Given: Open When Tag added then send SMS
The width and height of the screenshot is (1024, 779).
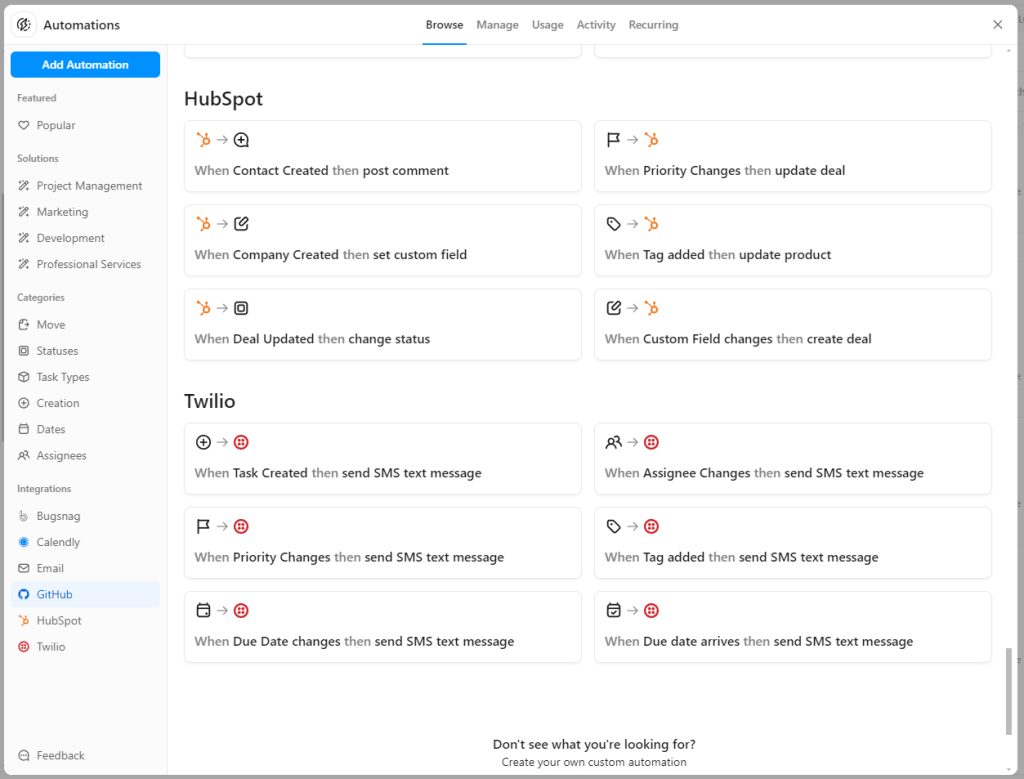Looking at the screenshot, I should point(793,543).
